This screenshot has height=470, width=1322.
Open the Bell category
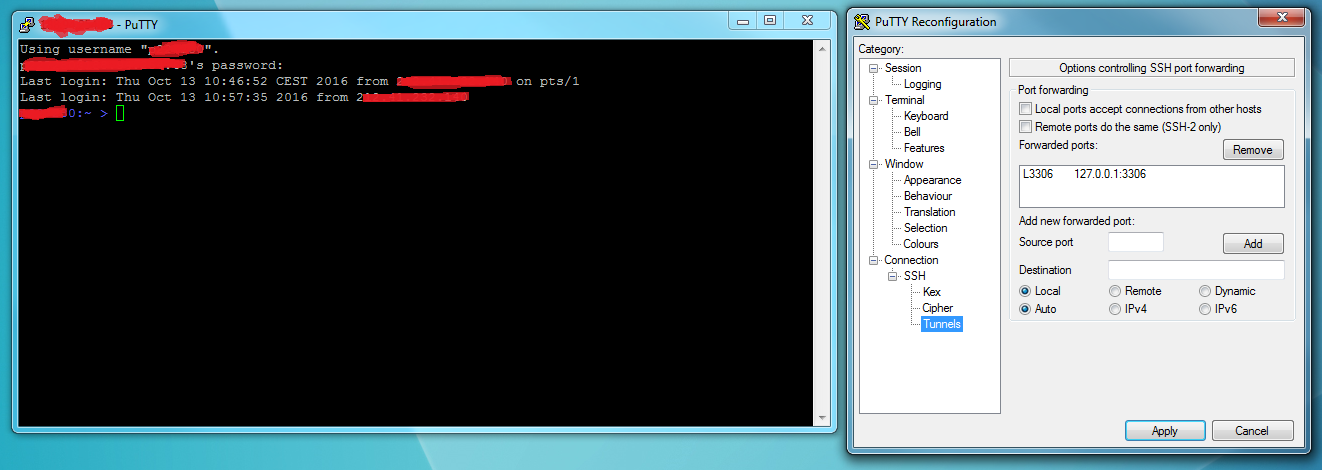pos(912,132)
